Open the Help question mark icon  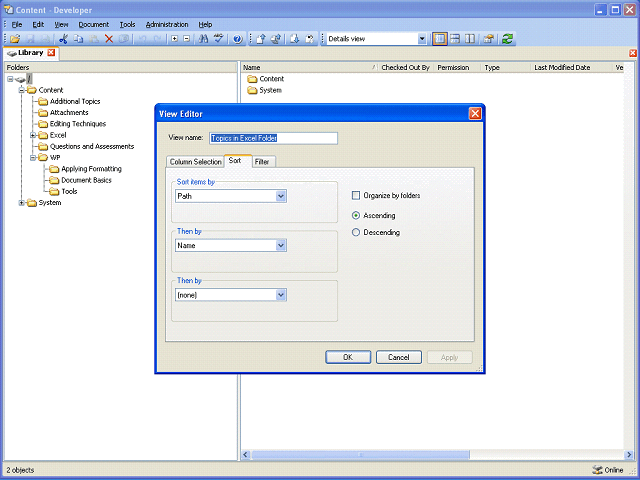(x=238, y=39)
